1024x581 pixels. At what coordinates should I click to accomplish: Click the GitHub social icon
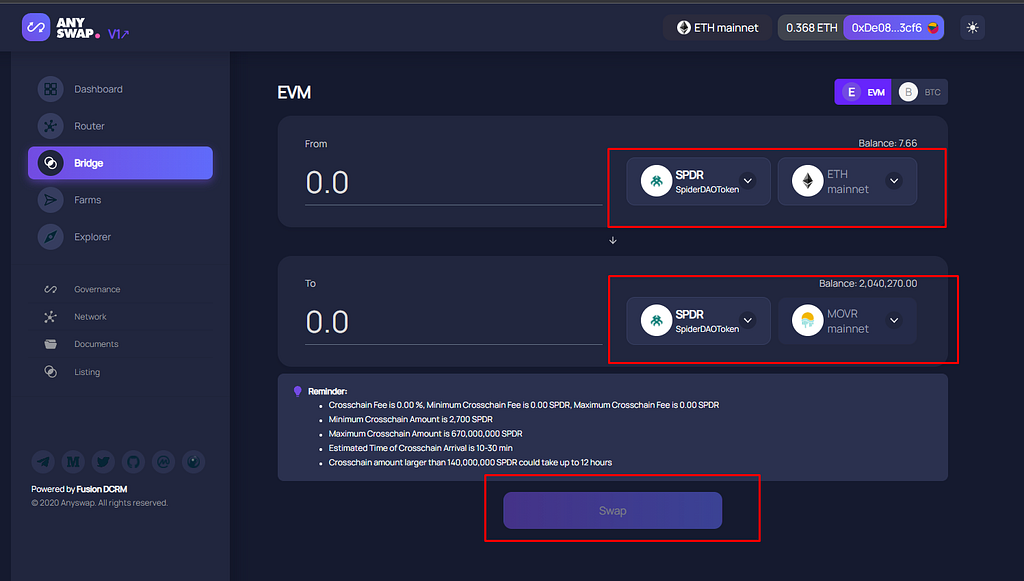coord(133,462)
